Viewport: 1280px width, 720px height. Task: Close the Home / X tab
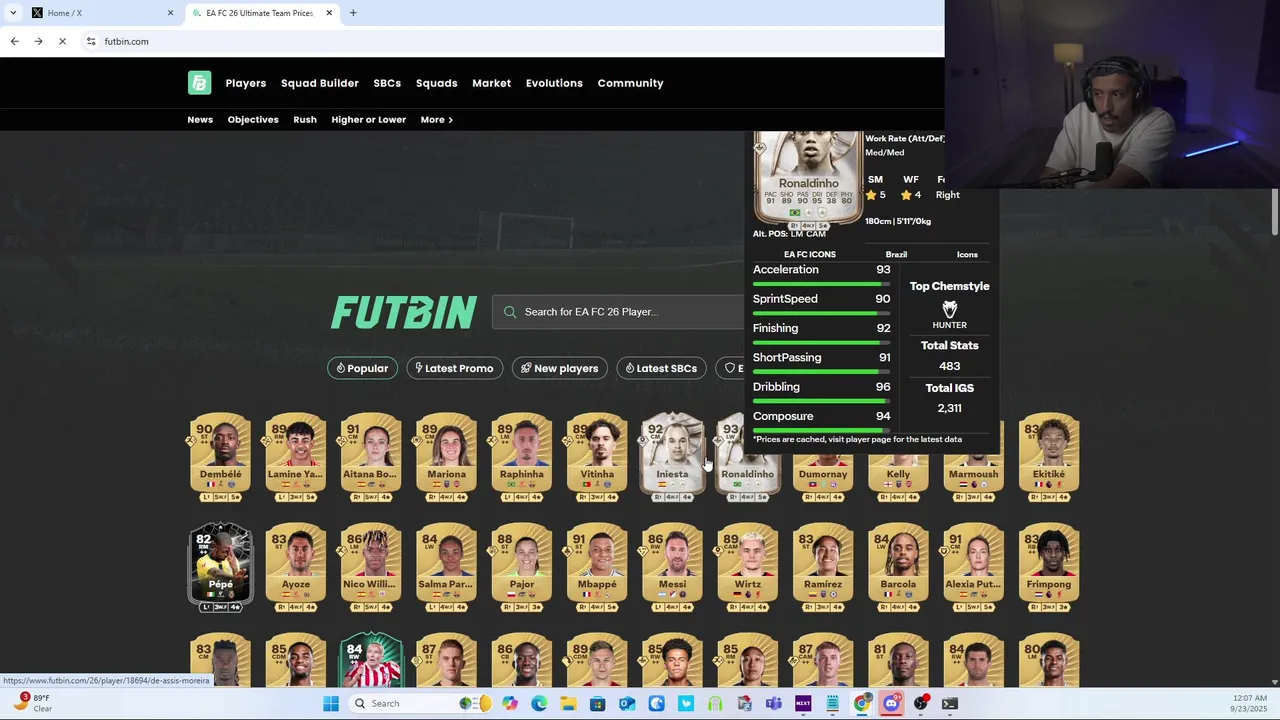(x=170, y=13)
